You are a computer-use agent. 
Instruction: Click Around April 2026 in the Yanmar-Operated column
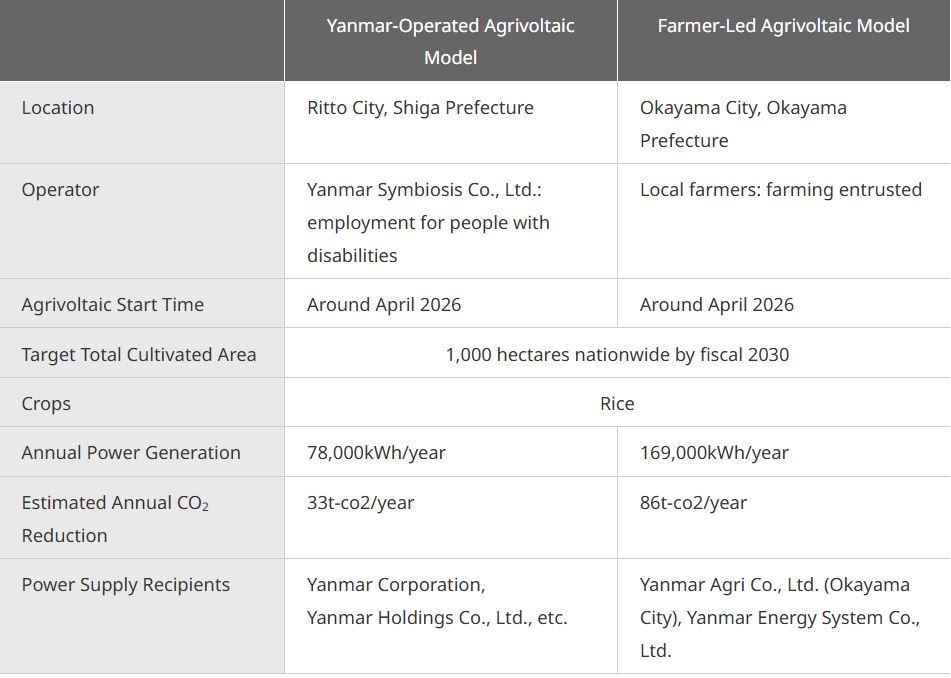coord(384,304)
